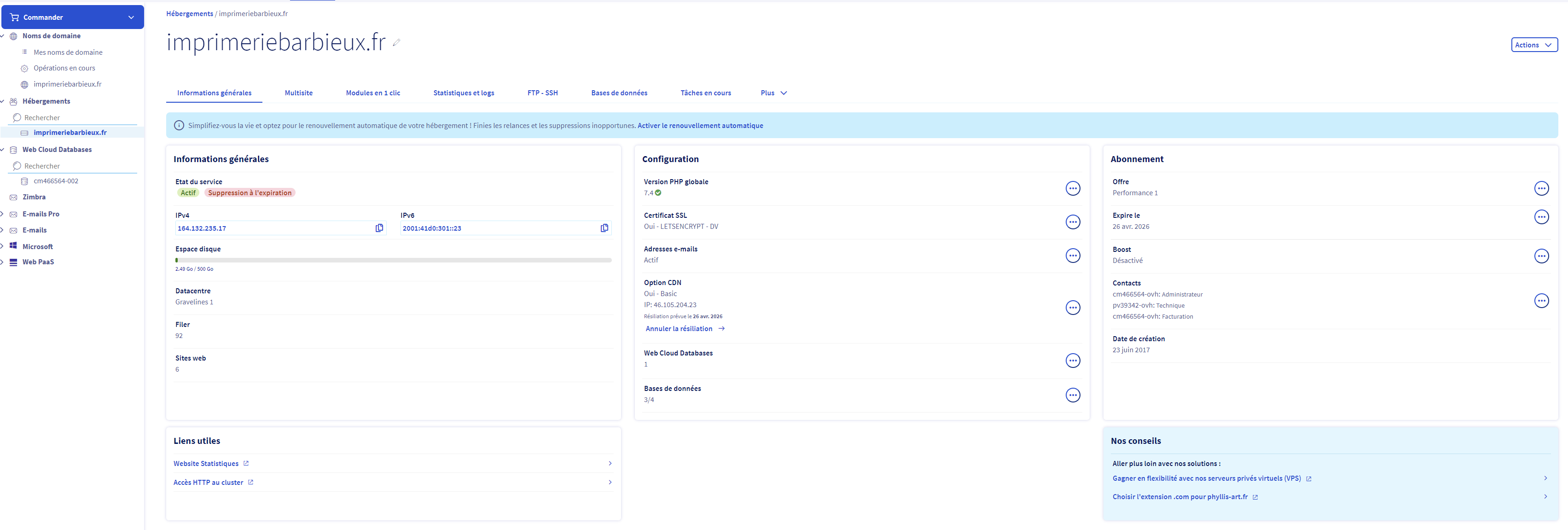Select cm466564-002 database in the sidebar

(x=55, y=181)
